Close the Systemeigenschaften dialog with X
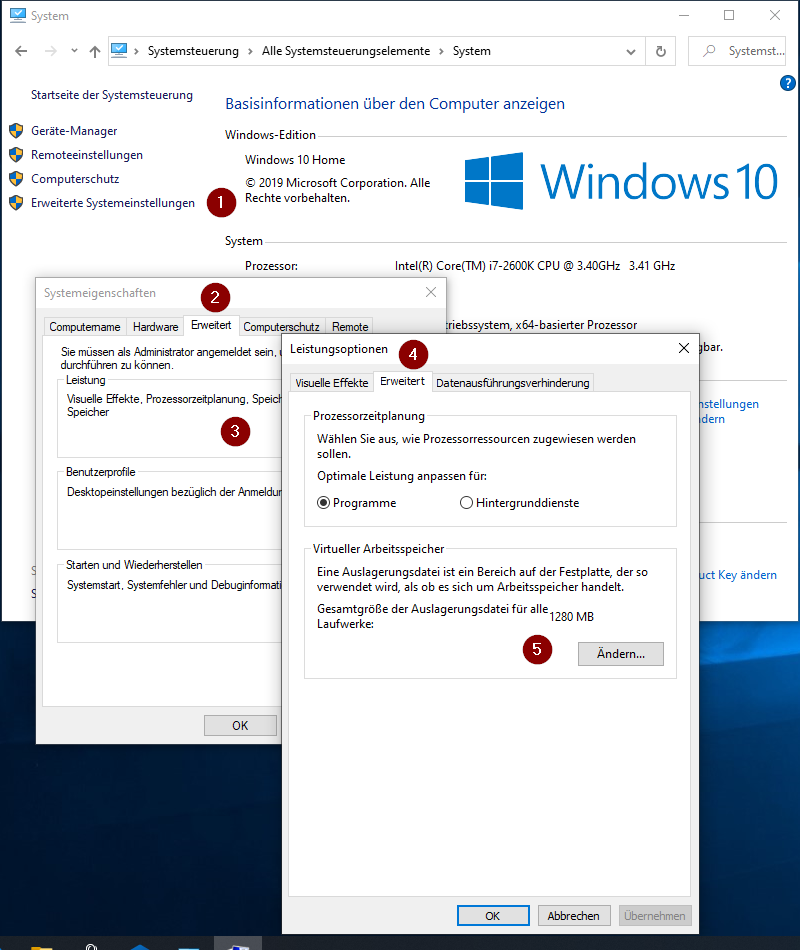The width and height of the screenshot is (800, 950). 431,292
